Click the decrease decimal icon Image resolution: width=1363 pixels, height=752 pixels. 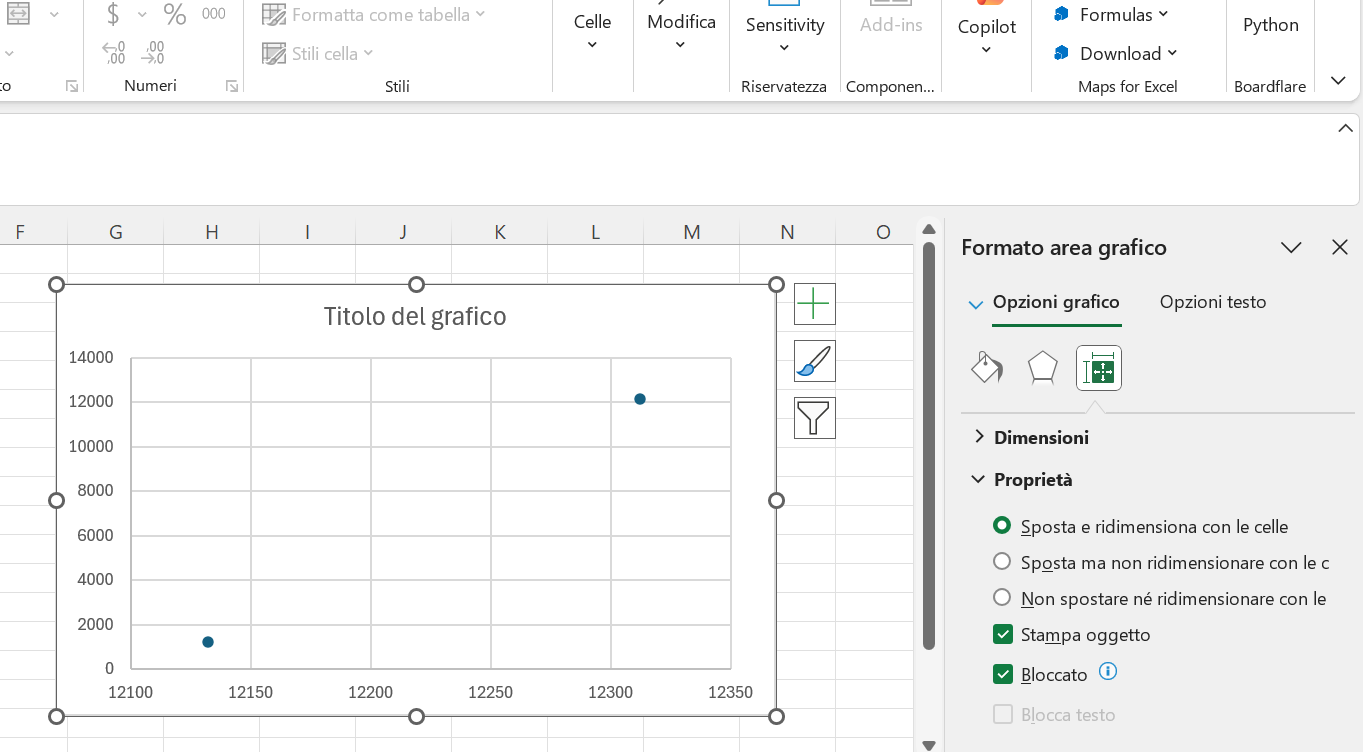tap(154, 52)
